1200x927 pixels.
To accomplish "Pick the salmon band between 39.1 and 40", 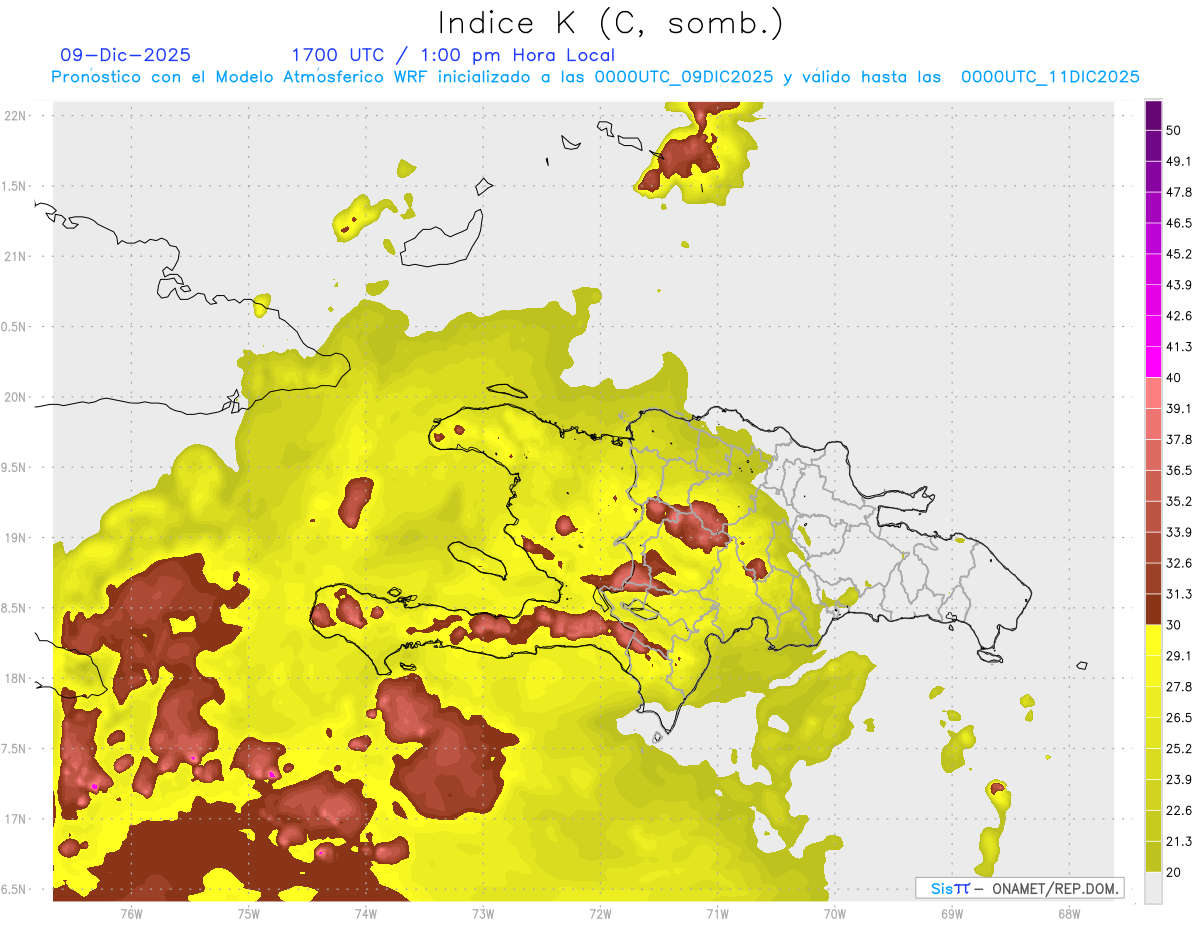I will click(1153, 394).
